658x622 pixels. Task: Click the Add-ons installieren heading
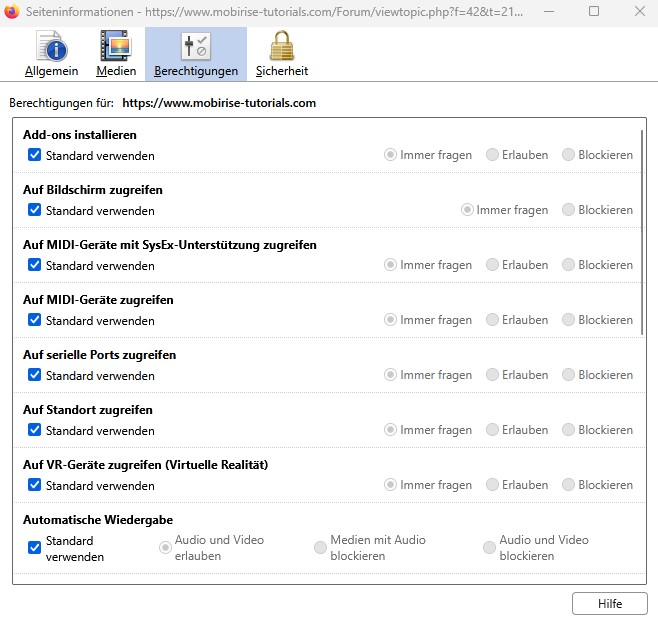coord(80,135)
